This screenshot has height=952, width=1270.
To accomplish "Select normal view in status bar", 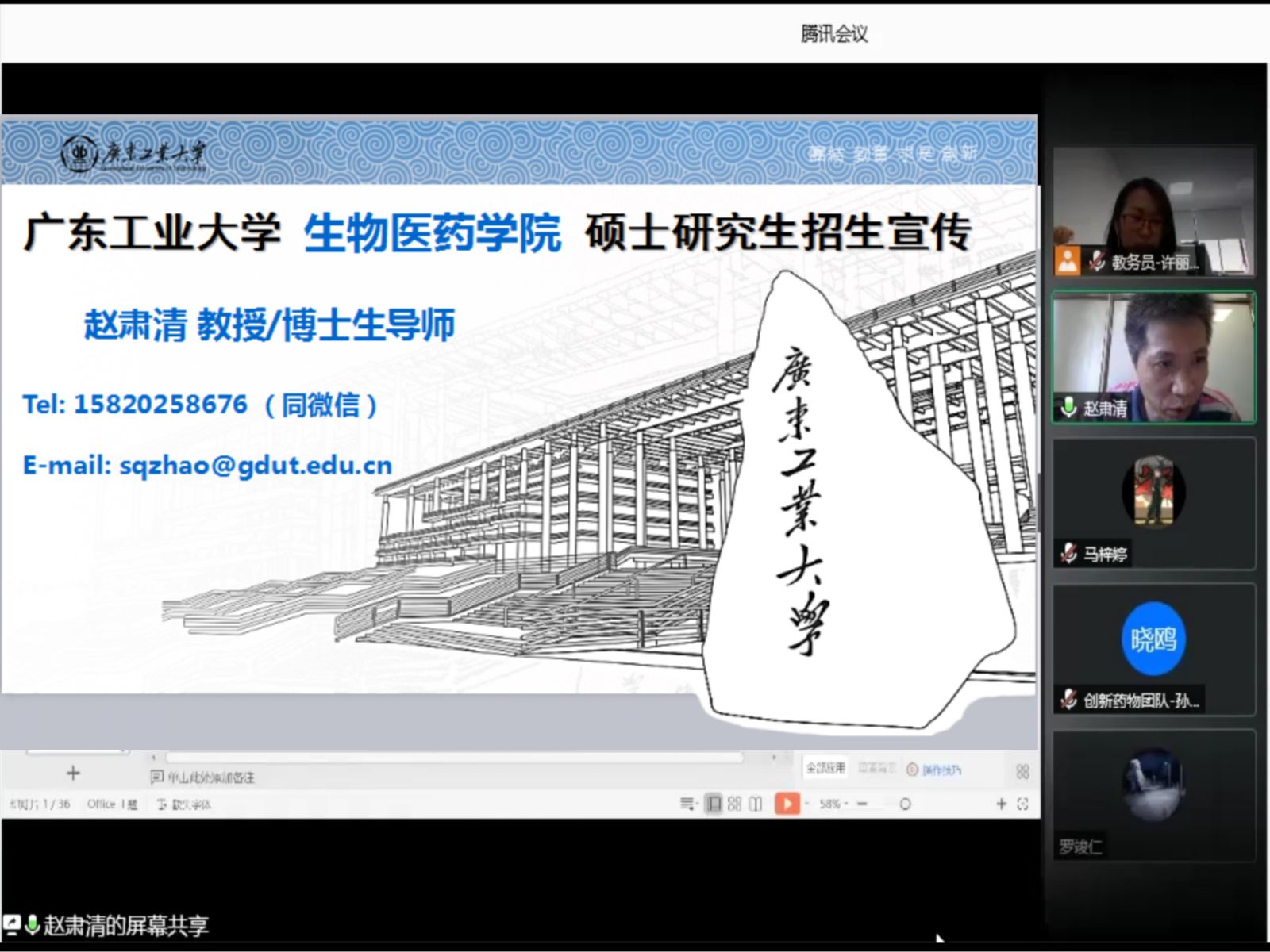I will pyautogui.click(x=714, y=804).
